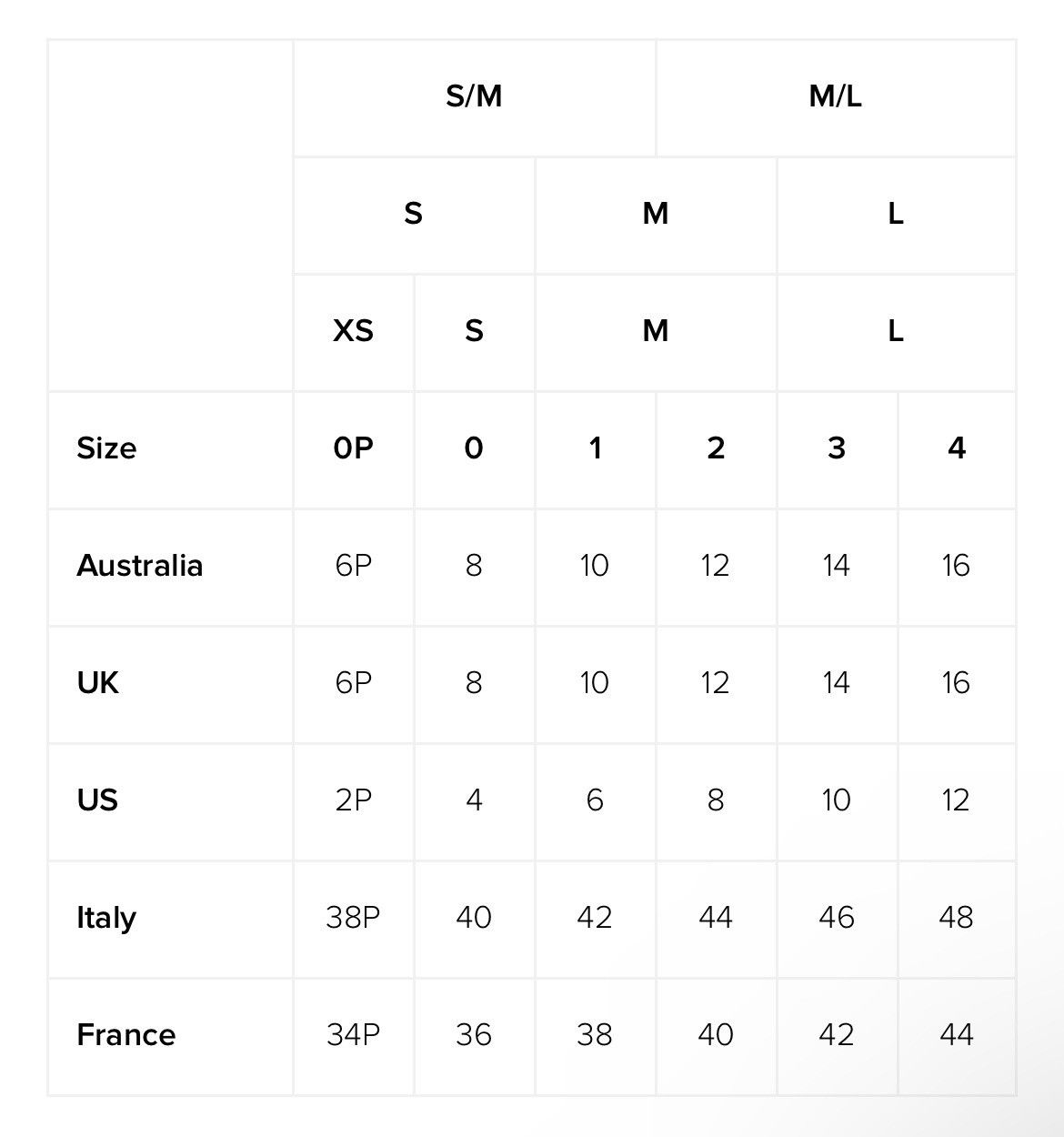Select the Italy 38P cell

(353, 918)
